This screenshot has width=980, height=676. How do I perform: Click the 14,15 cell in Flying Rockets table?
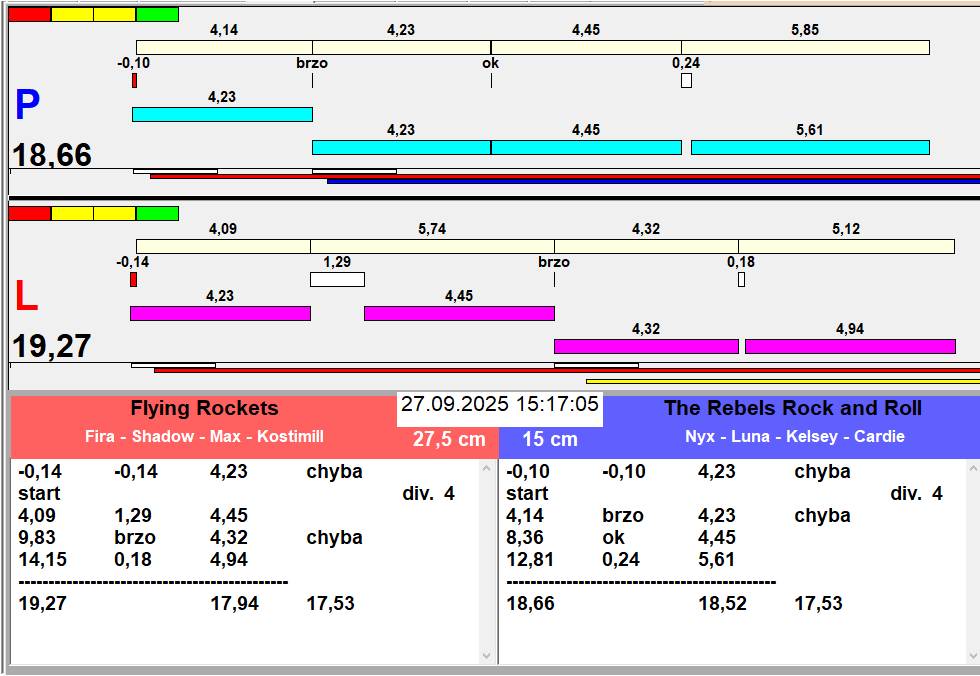point(42,559)
